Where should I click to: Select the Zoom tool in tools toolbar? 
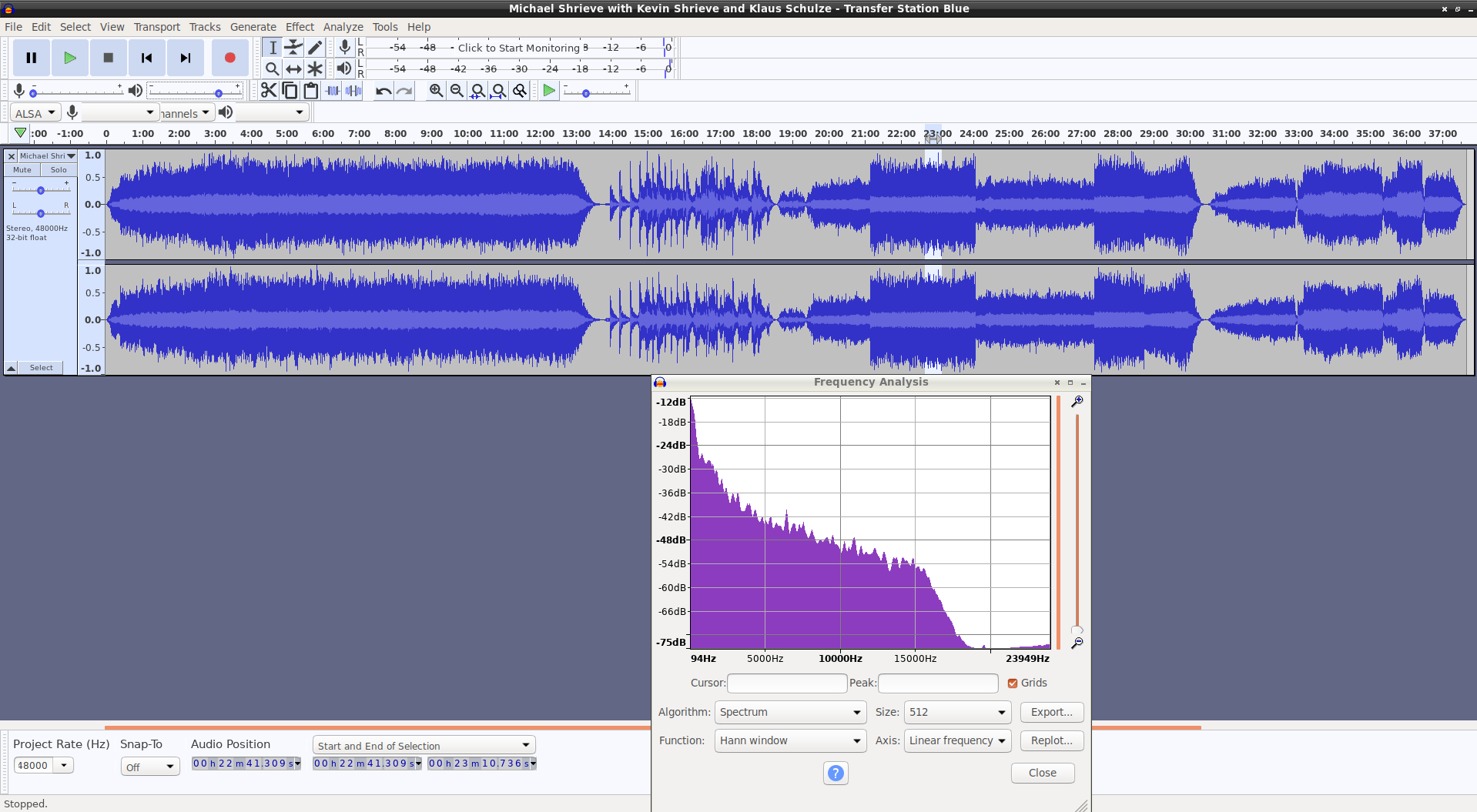(x=273, y=69)
